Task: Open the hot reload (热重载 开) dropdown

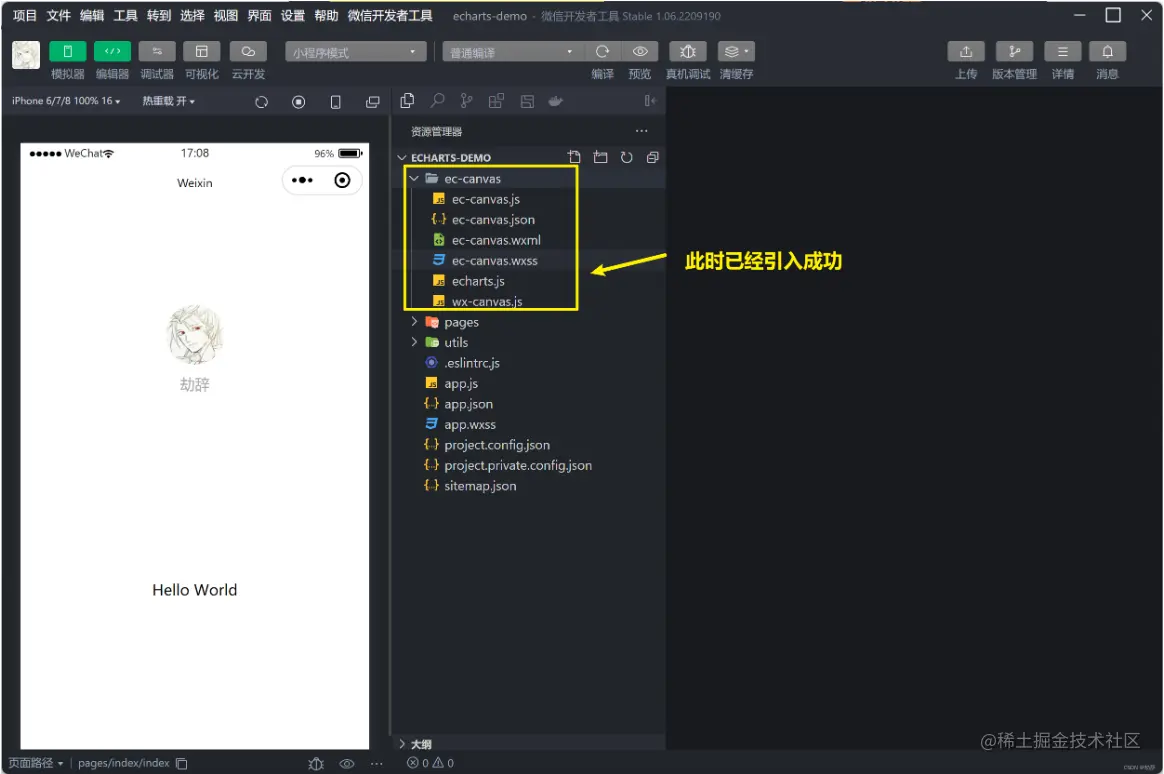Action: pos(169,101)
